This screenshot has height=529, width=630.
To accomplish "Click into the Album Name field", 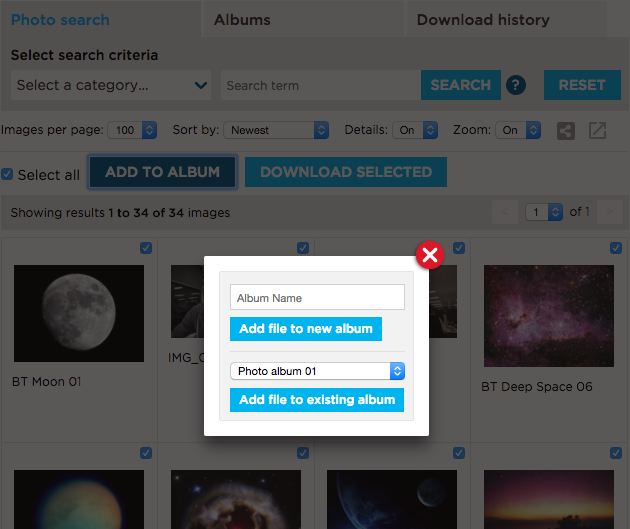I will [x=317, y=298].
